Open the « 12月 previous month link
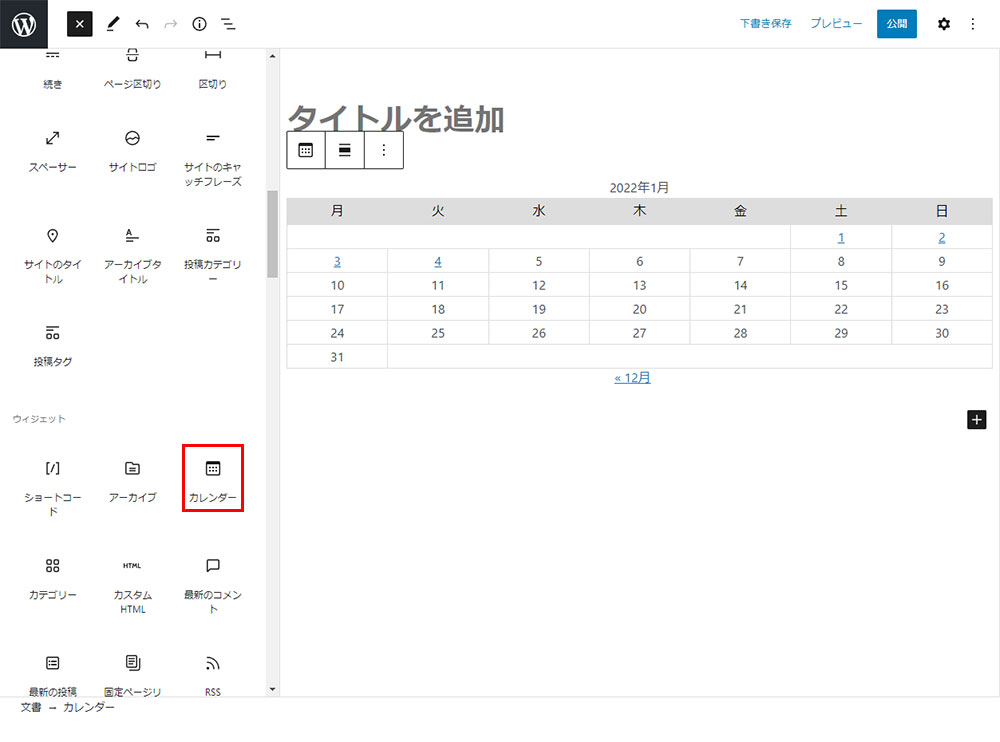The height and width of the screenshot is (742, 1000). tap(632, 378)
